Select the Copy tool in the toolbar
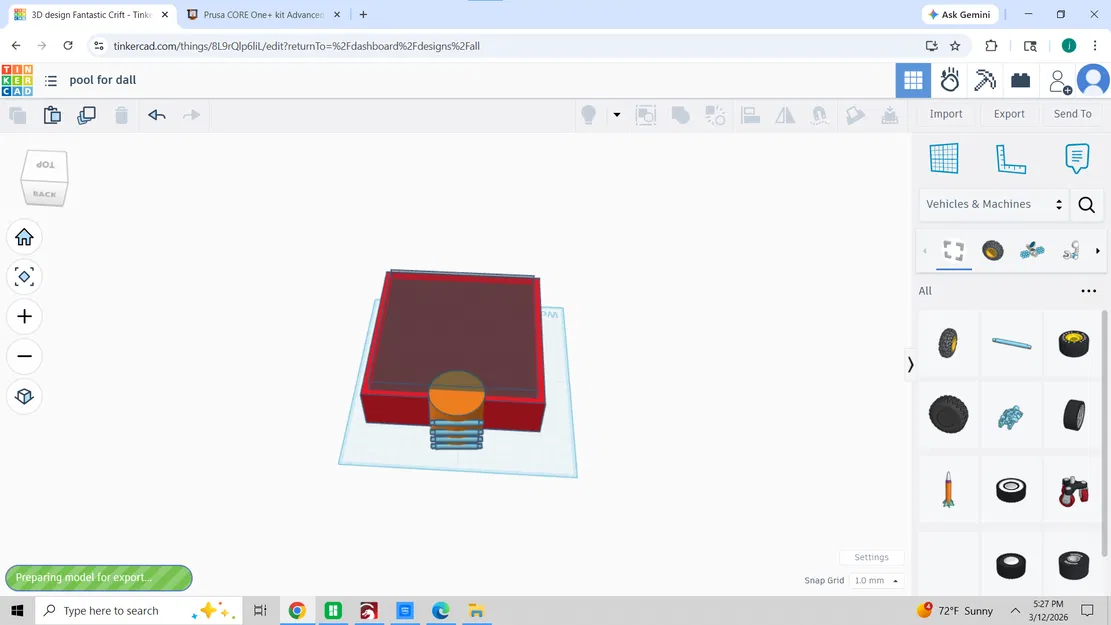Image resolution: width=1111 pixels, height=625 pixels. [17, 114]
